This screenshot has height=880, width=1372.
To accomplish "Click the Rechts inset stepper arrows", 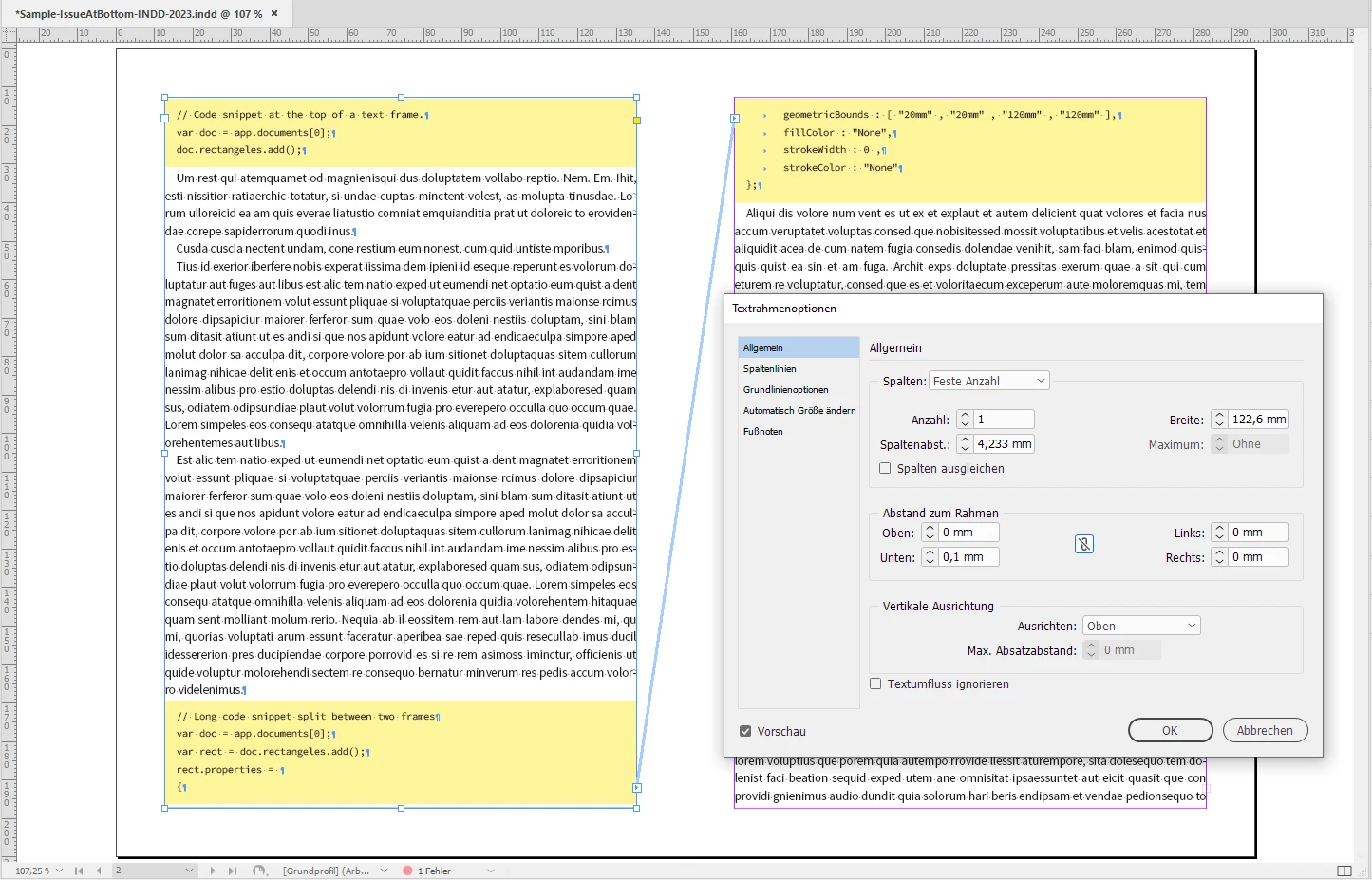I will [x=1219, y=557].
